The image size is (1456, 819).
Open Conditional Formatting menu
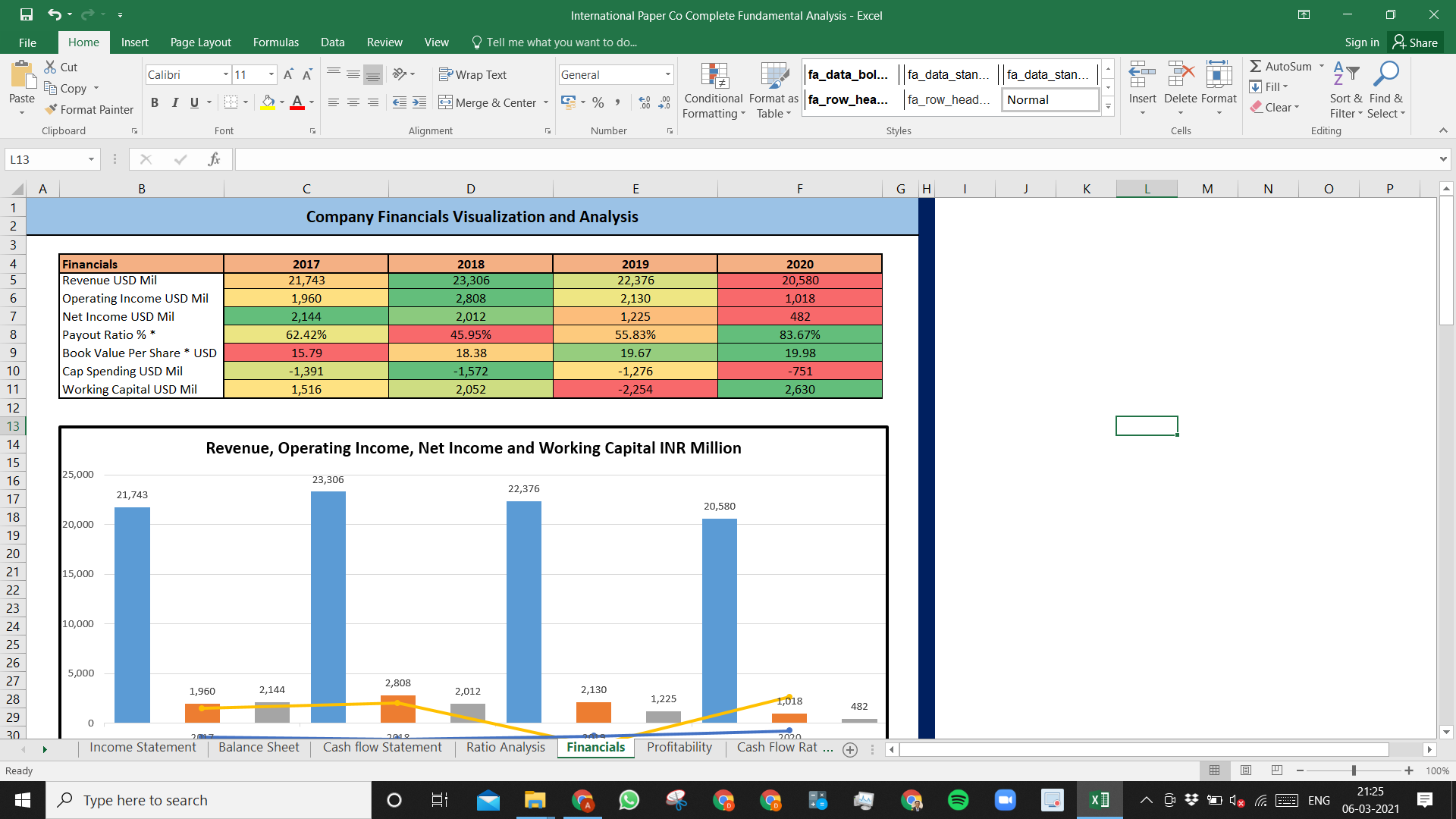(x=713, y=90)
